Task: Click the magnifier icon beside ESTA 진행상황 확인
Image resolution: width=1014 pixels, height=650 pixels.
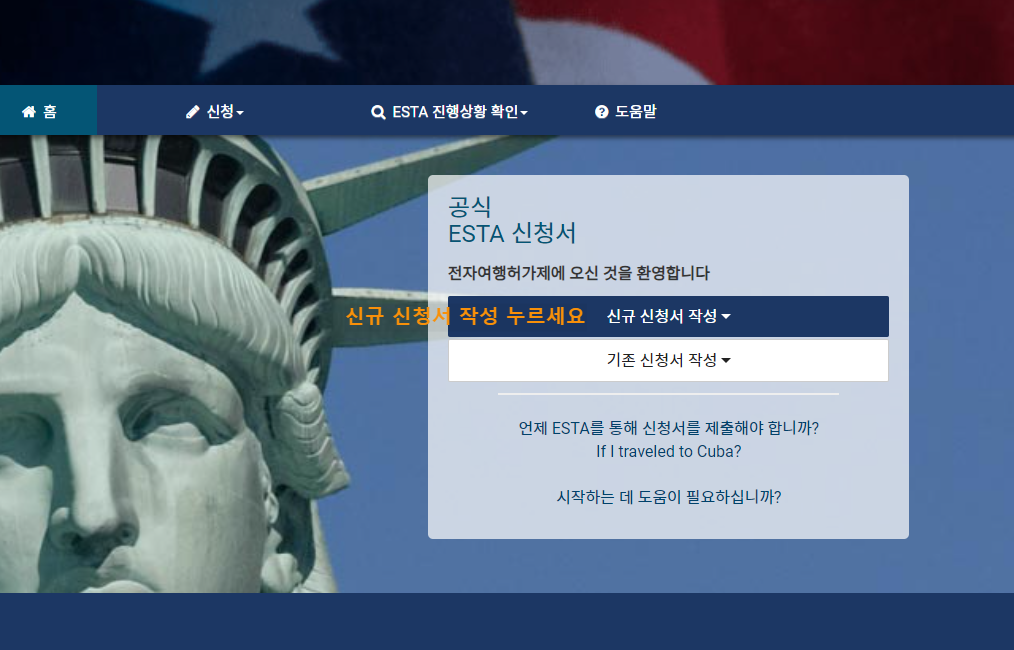Action: pos(378,113)
